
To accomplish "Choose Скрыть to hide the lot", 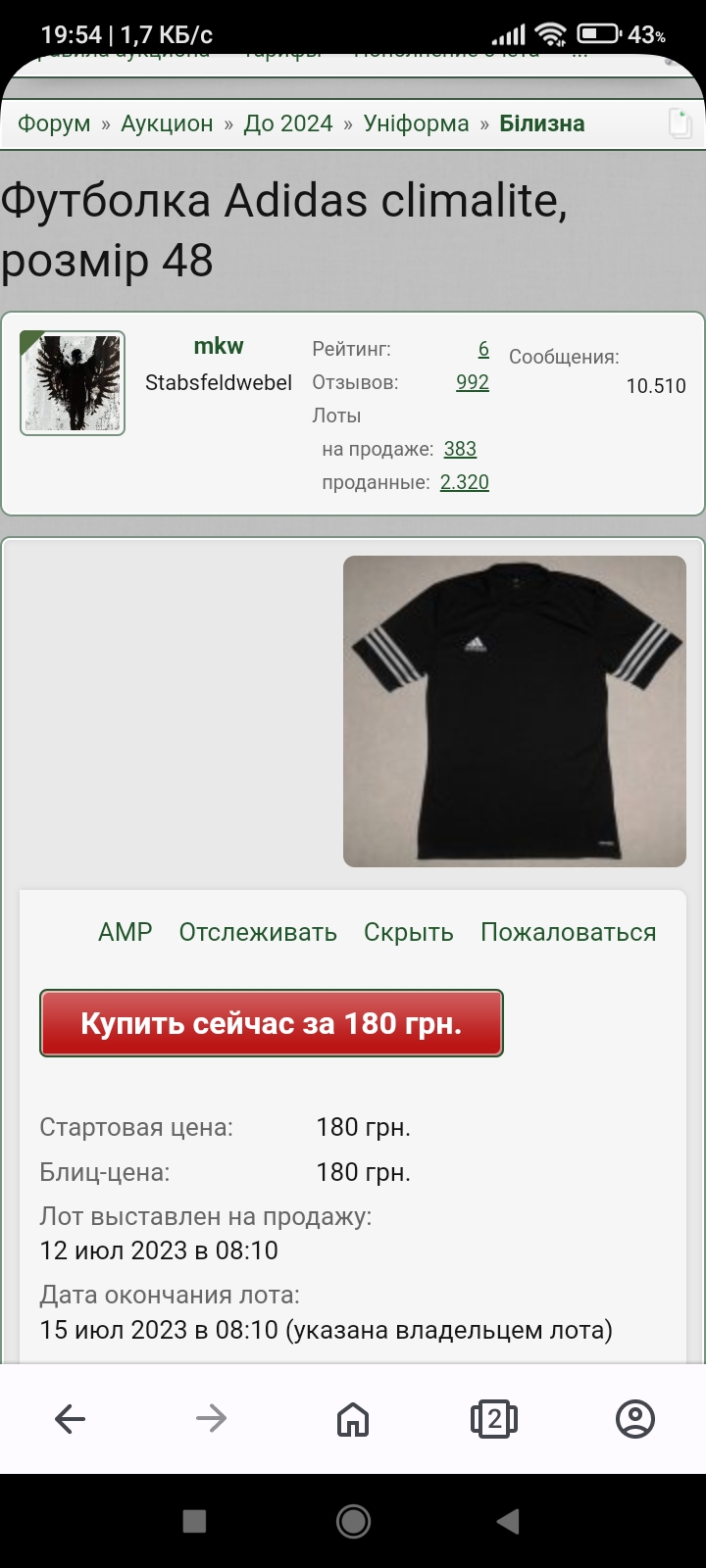I will pos(409,932).
